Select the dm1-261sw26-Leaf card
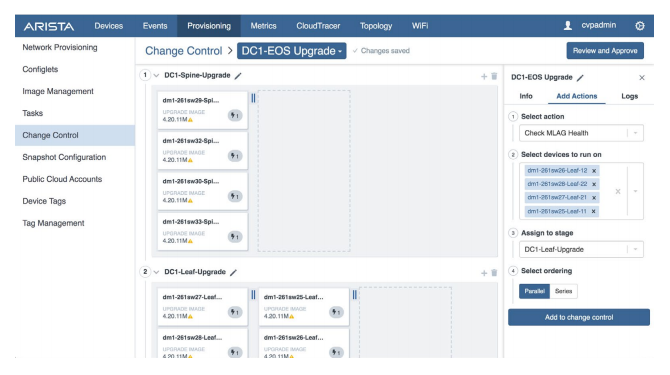 [304, 343]
